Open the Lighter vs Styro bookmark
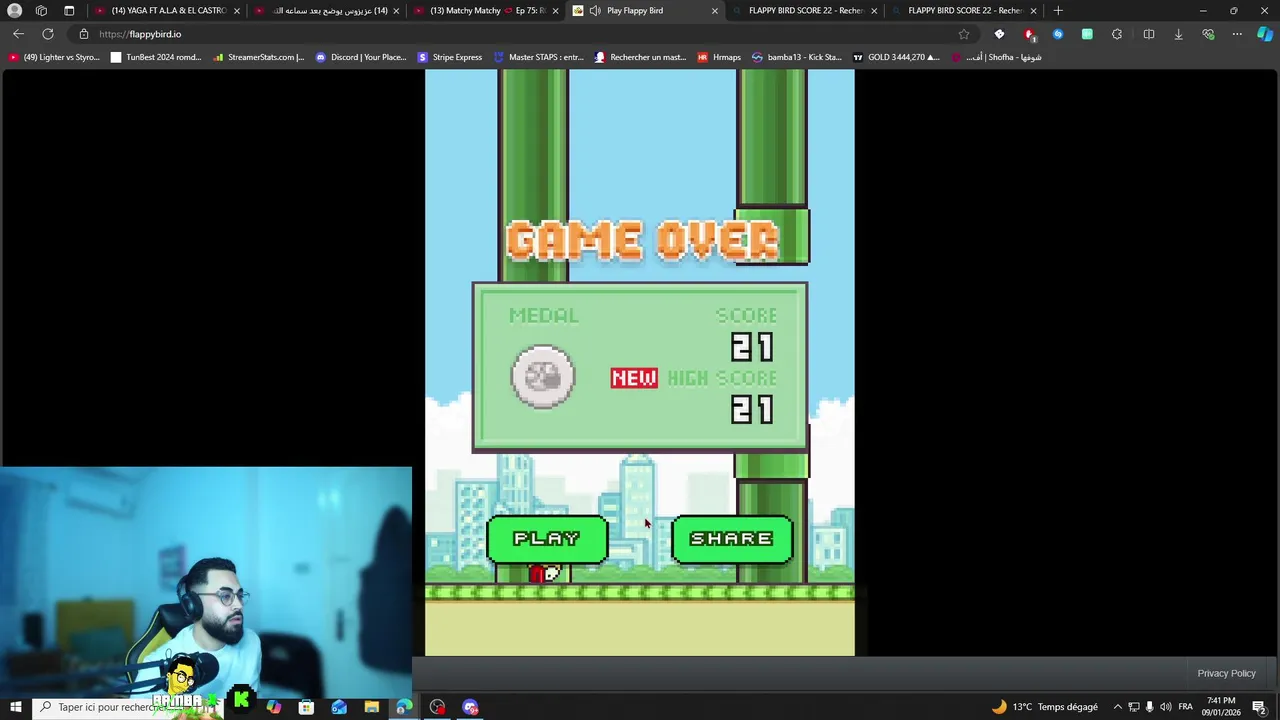Screen dimensions: 1280x720 pyautogui.click(x=53, y=57)
